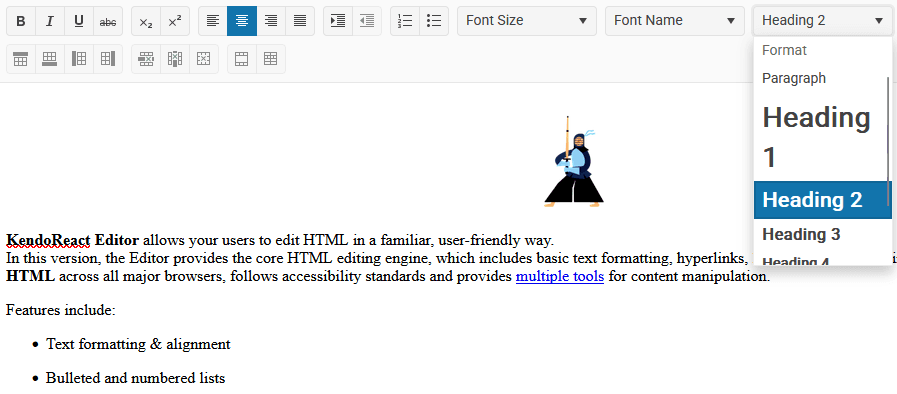This screenshot has height=394, width=897.
Task: Choose Heading 1 from the format list
Action: click(820, 136)
